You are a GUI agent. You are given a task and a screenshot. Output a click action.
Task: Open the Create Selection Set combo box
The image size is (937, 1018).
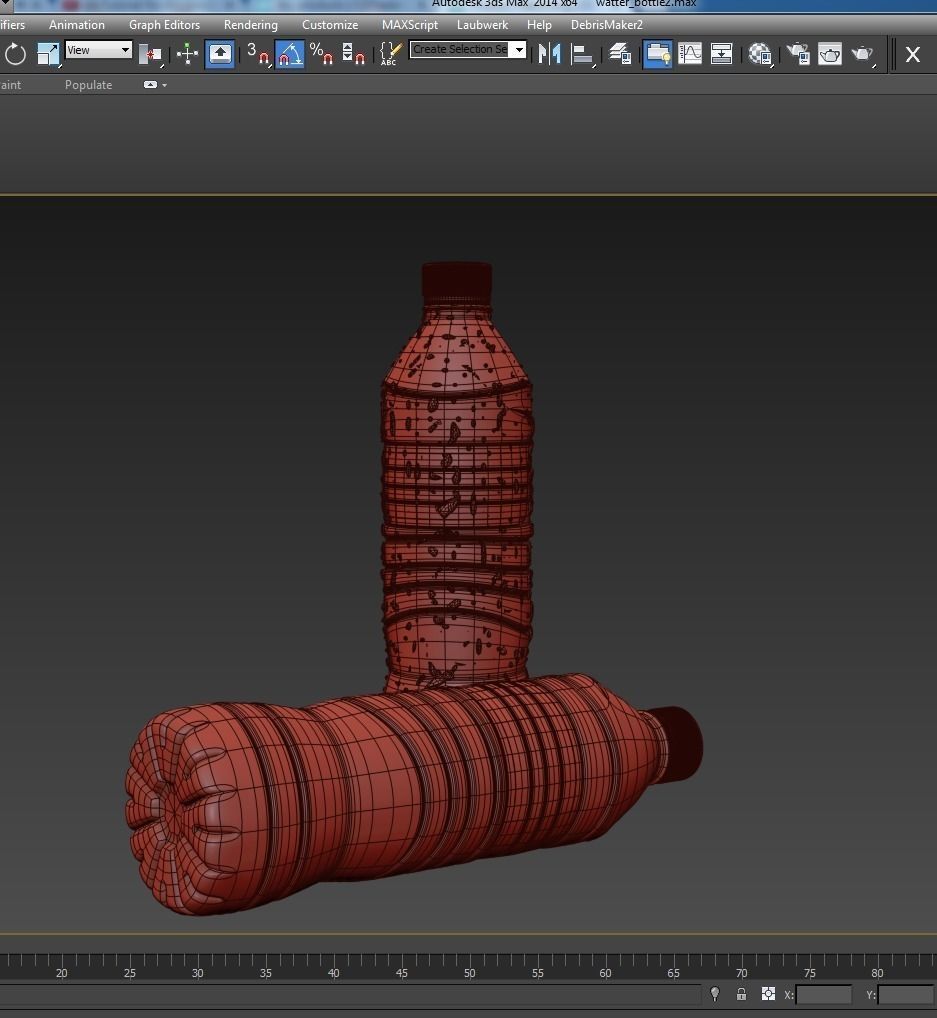[x=468, y=48]
